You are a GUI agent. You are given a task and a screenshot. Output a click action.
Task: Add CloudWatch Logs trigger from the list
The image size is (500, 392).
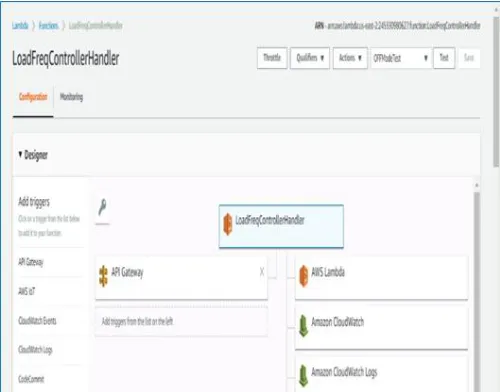coord(35,349)
